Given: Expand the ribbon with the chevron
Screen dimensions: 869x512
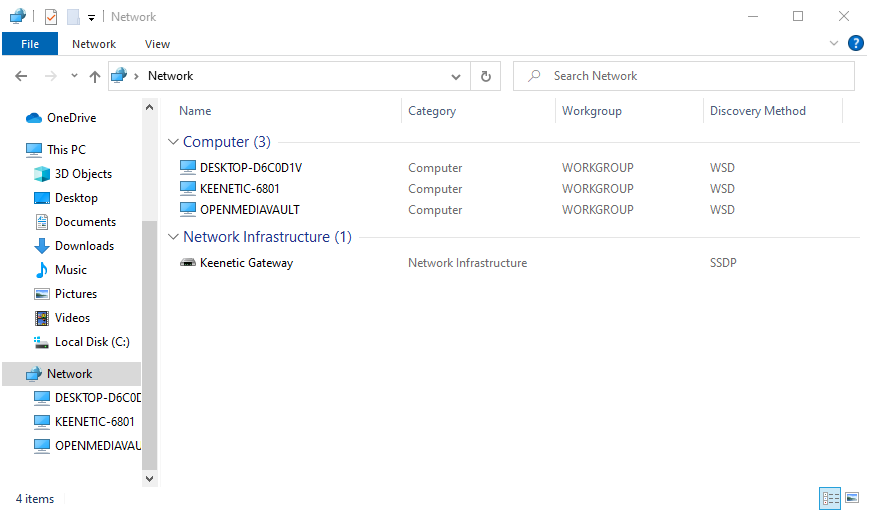Looking at the screenshot, I should (x=834, y=44).
